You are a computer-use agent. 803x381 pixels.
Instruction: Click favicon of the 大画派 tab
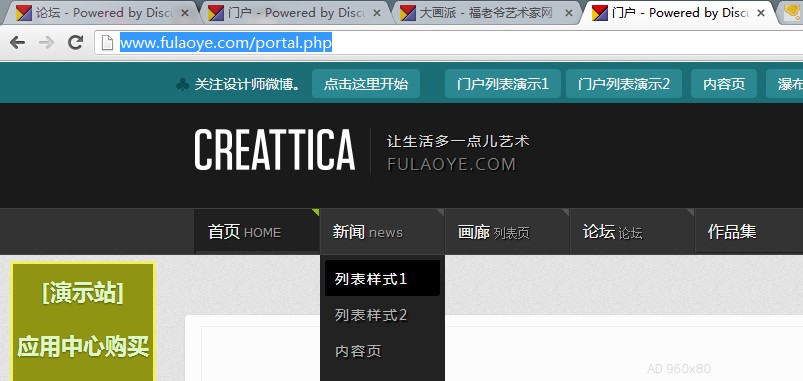click(x=407, y=13)
